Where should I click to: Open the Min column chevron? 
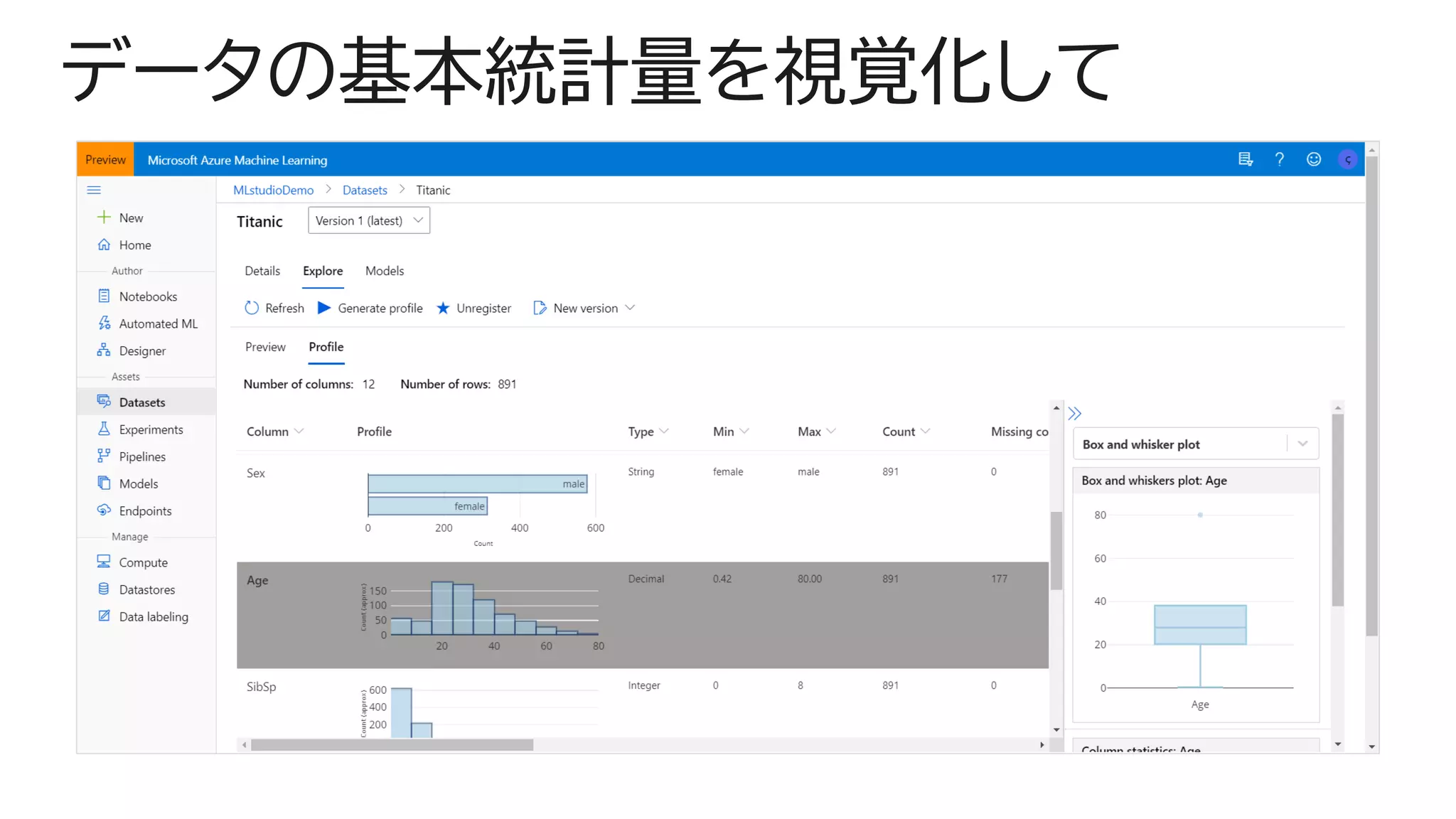[744, 431]
